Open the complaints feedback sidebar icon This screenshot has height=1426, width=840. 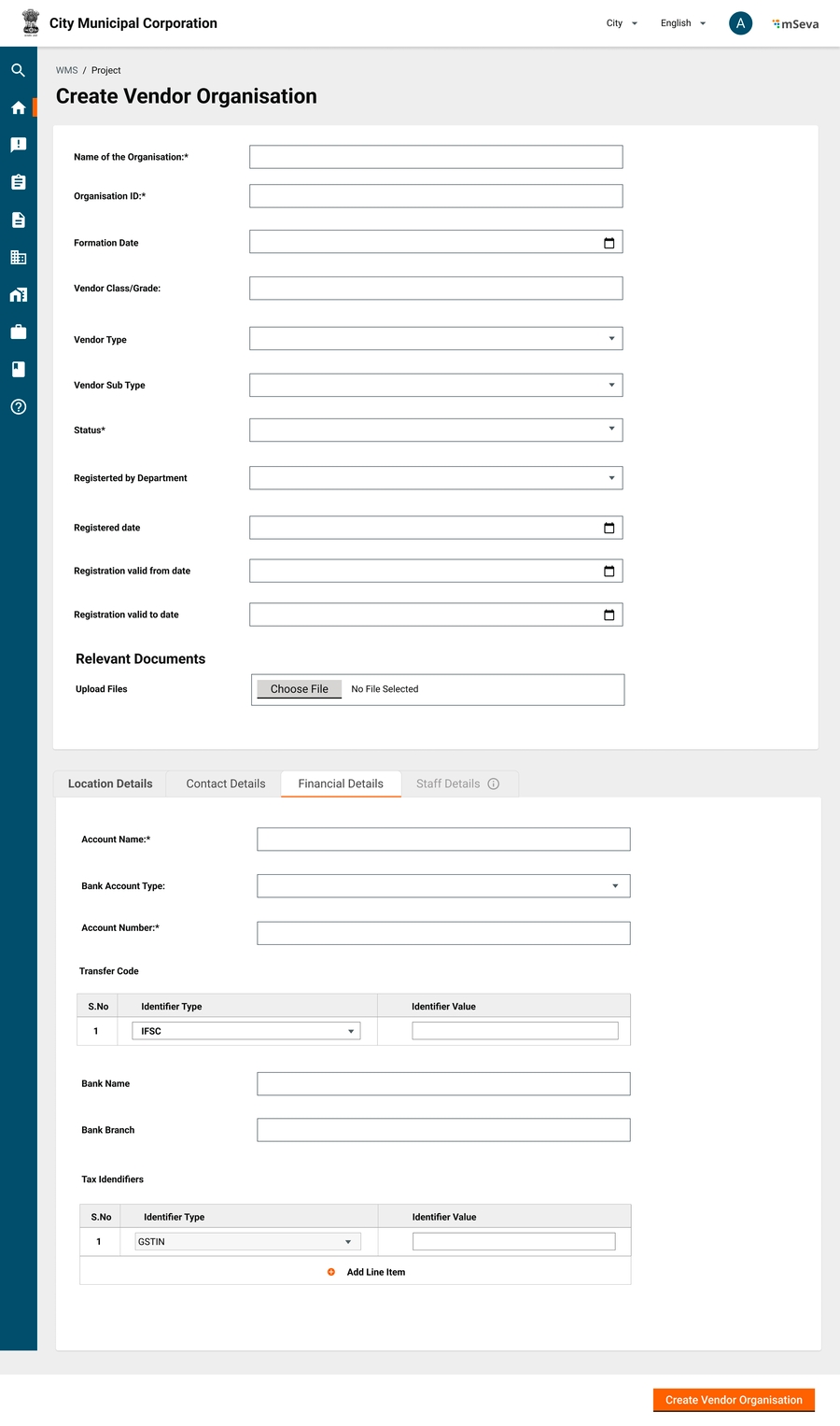[x=18, y=145]
